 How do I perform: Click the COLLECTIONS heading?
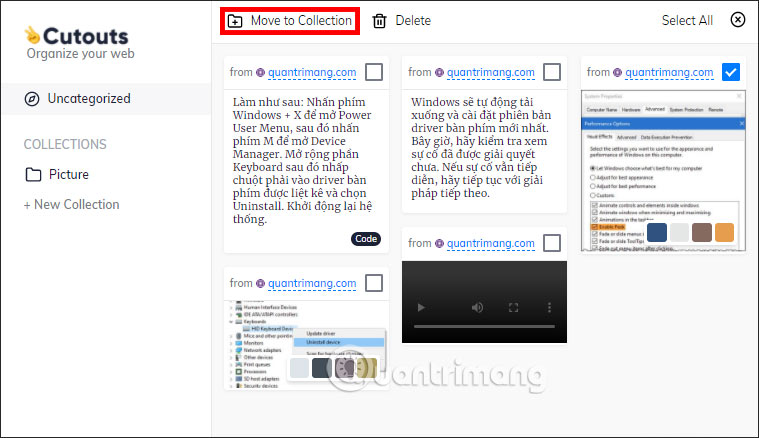tap(65, 144)
